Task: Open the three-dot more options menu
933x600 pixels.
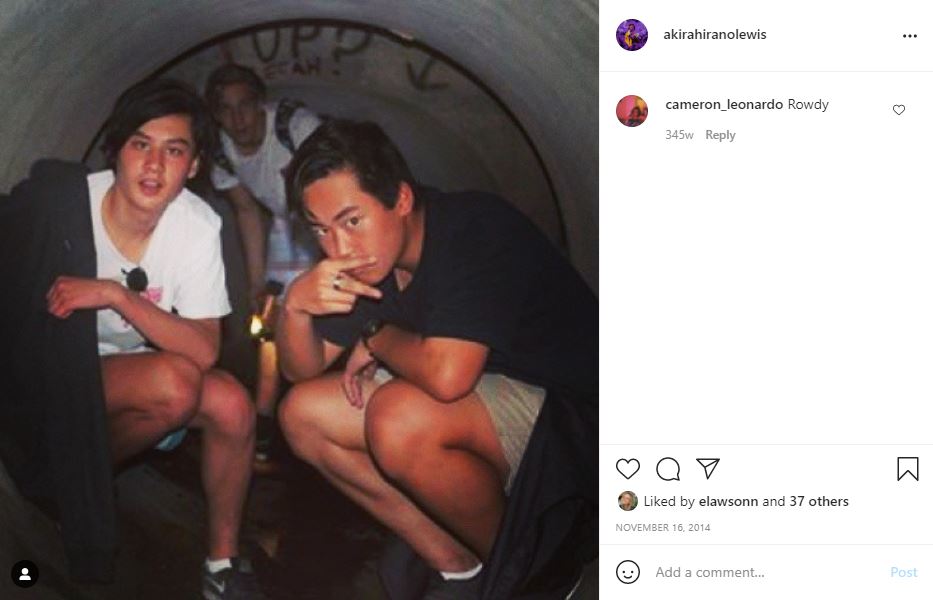Action: pyautogui.click(x=909, y=36)
